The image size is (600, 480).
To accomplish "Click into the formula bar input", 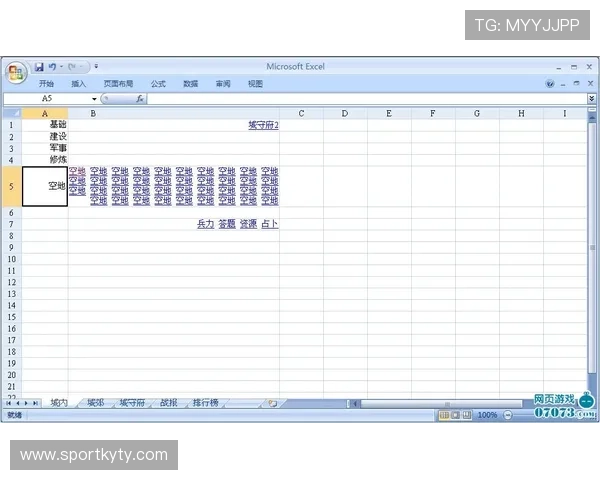I will pyautogui.click(x=367, y=99).
